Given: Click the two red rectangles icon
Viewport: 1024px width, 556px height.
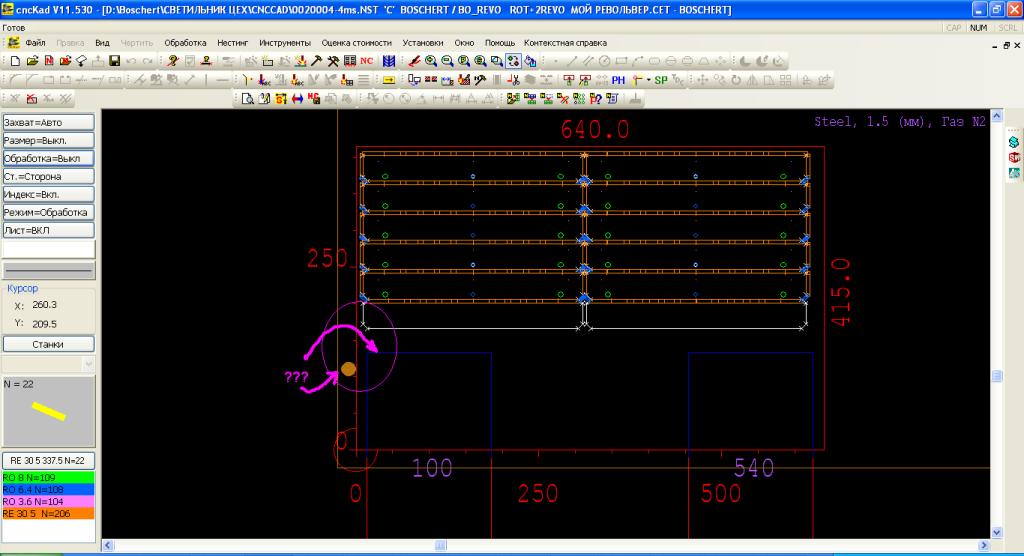Looking at the screenshot, I should click(x=431, y=80).
